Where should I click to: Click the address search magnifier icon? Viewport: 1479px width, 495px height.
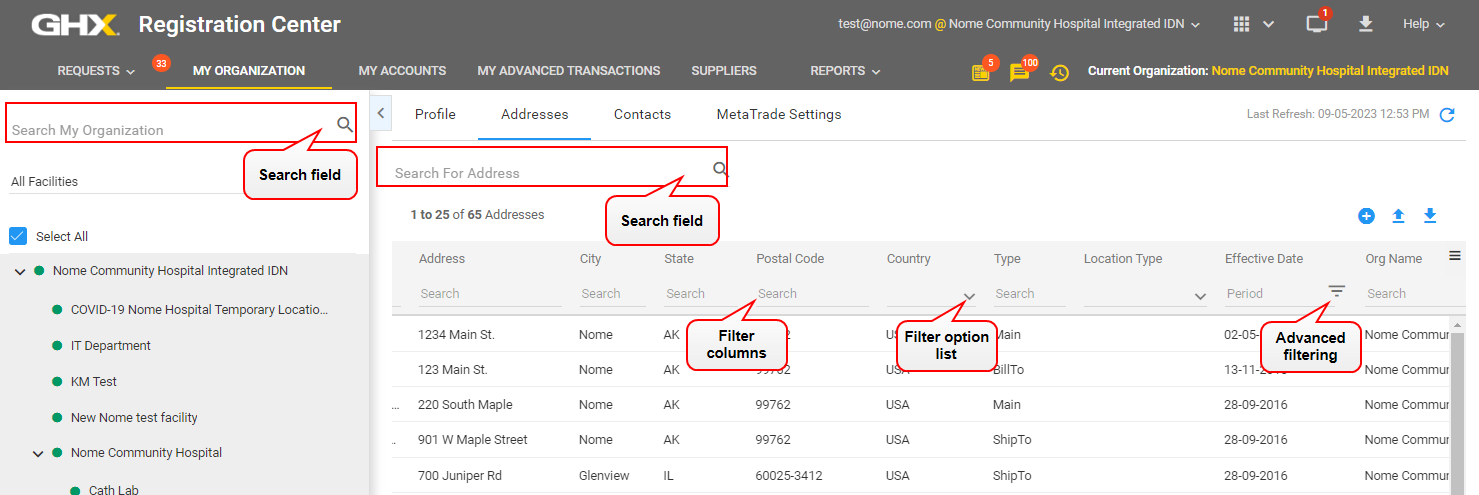tap(720, 168)
